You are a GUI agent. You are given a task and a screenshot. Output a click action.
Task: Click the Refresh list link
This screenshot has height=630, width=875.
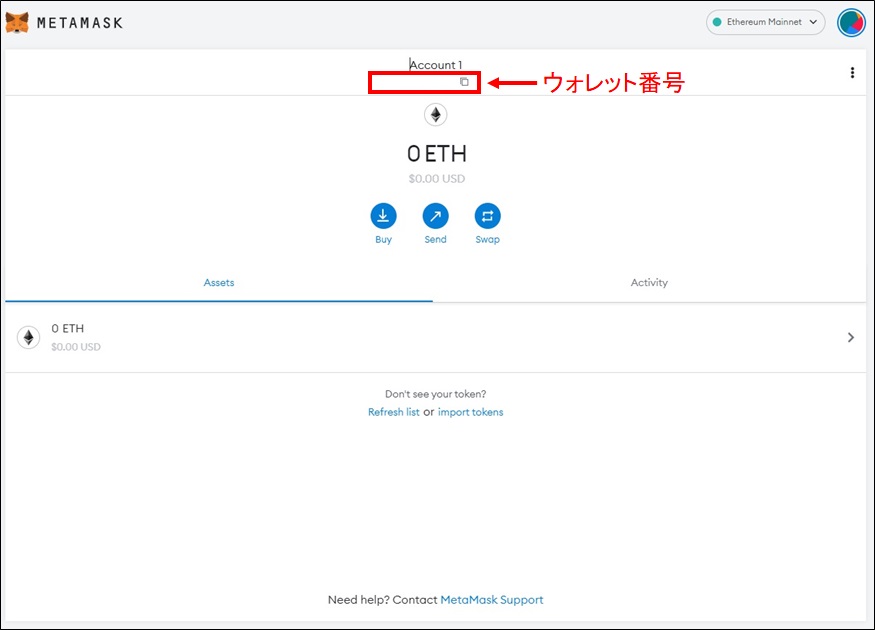(393, 412)
